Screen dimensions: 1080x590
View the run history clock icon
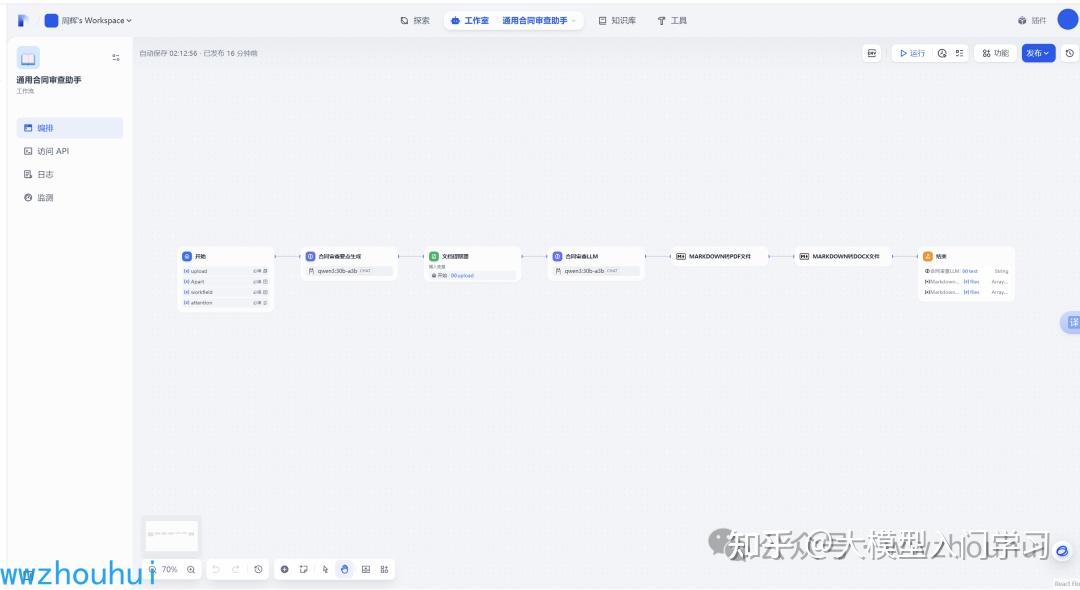[942, 53]
